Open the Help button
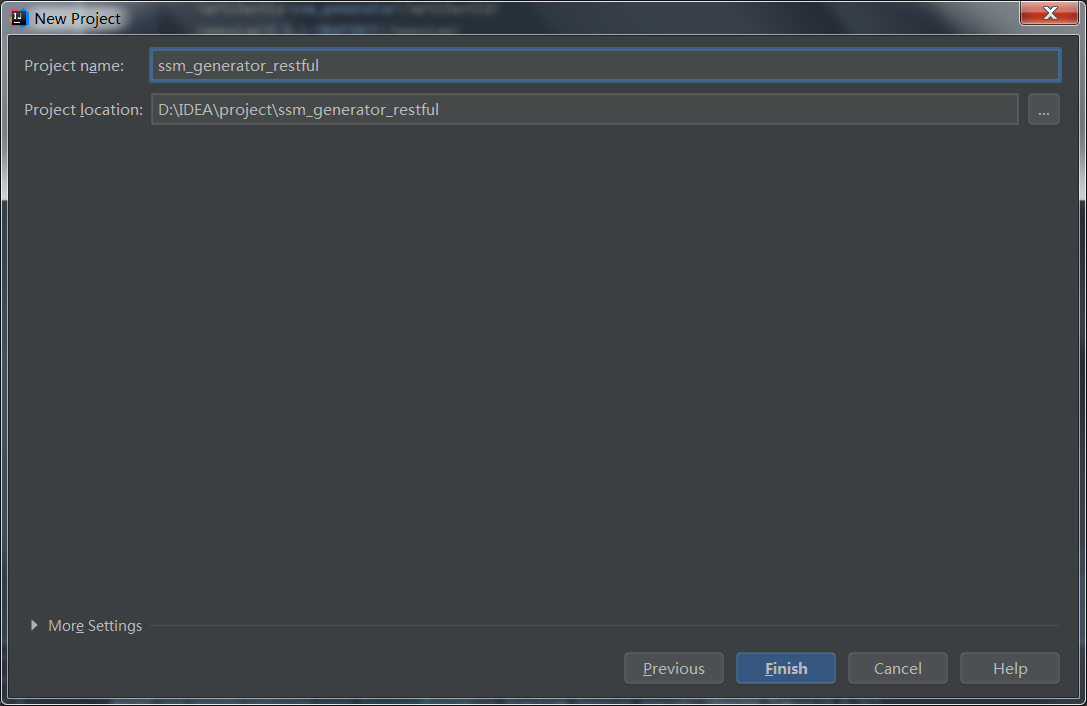The image size is (1087, 706). tap(1009, 668)
